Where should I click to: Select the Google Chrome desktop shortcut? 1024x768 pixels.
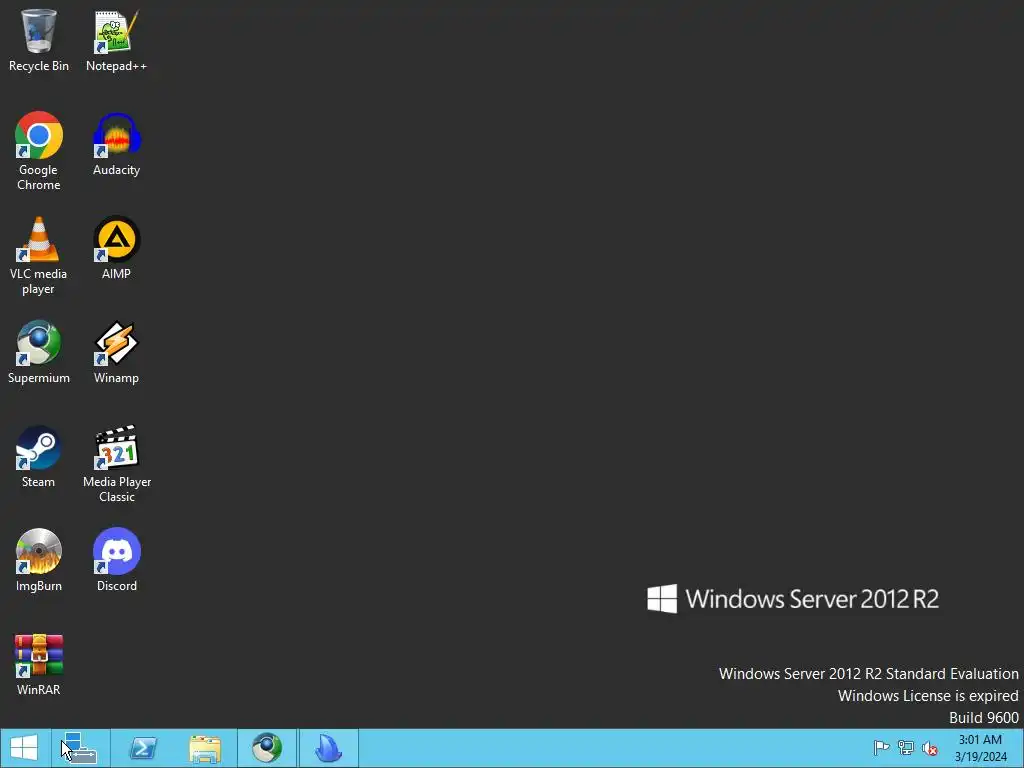pos(39,152)
